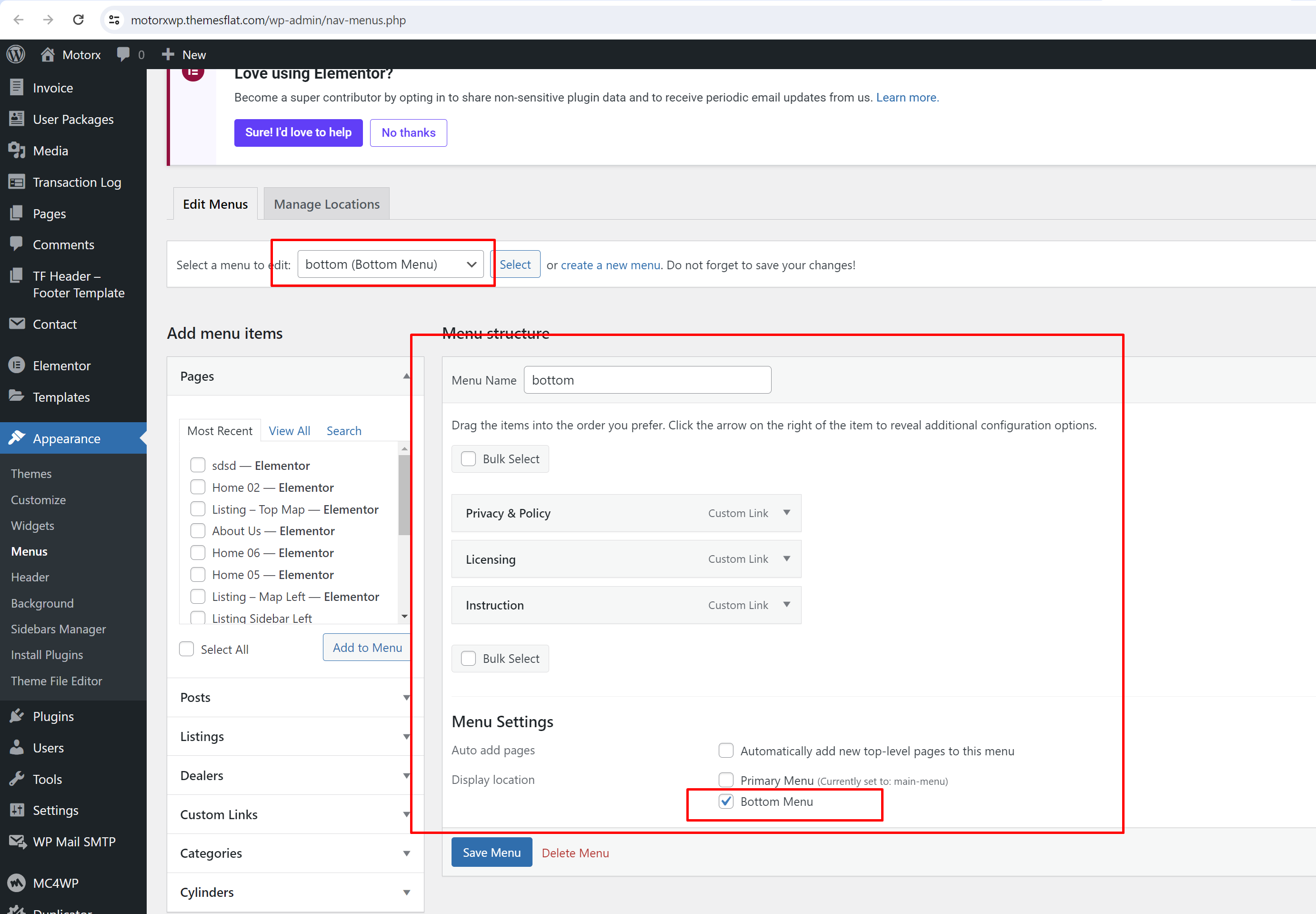Check the About Us — Elementor checkbox
The image size is (1316, 914).
(x=198, y=530)
